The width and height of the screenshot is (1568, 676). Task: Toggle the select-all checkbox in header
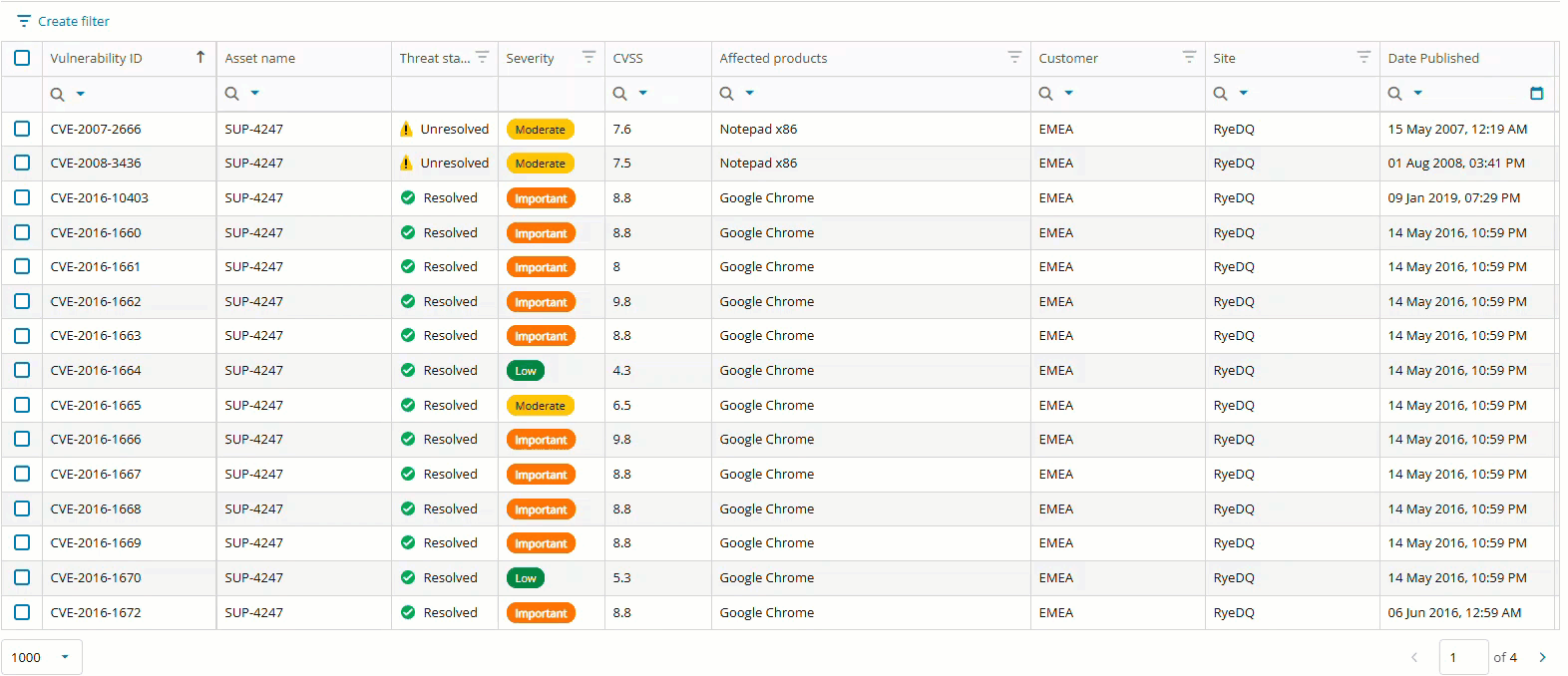pos(22,58)
